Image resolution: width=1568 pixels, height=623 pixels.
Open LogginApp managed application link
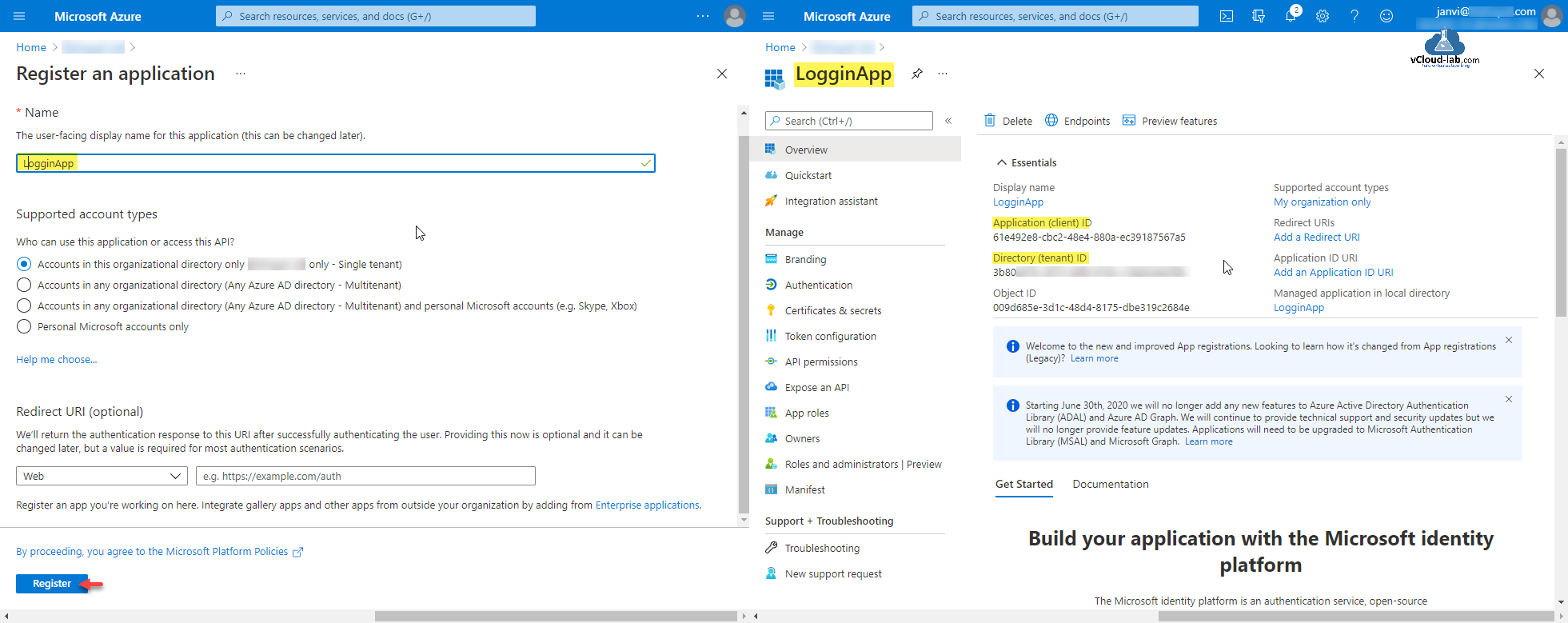click(x=1299, y=308)
